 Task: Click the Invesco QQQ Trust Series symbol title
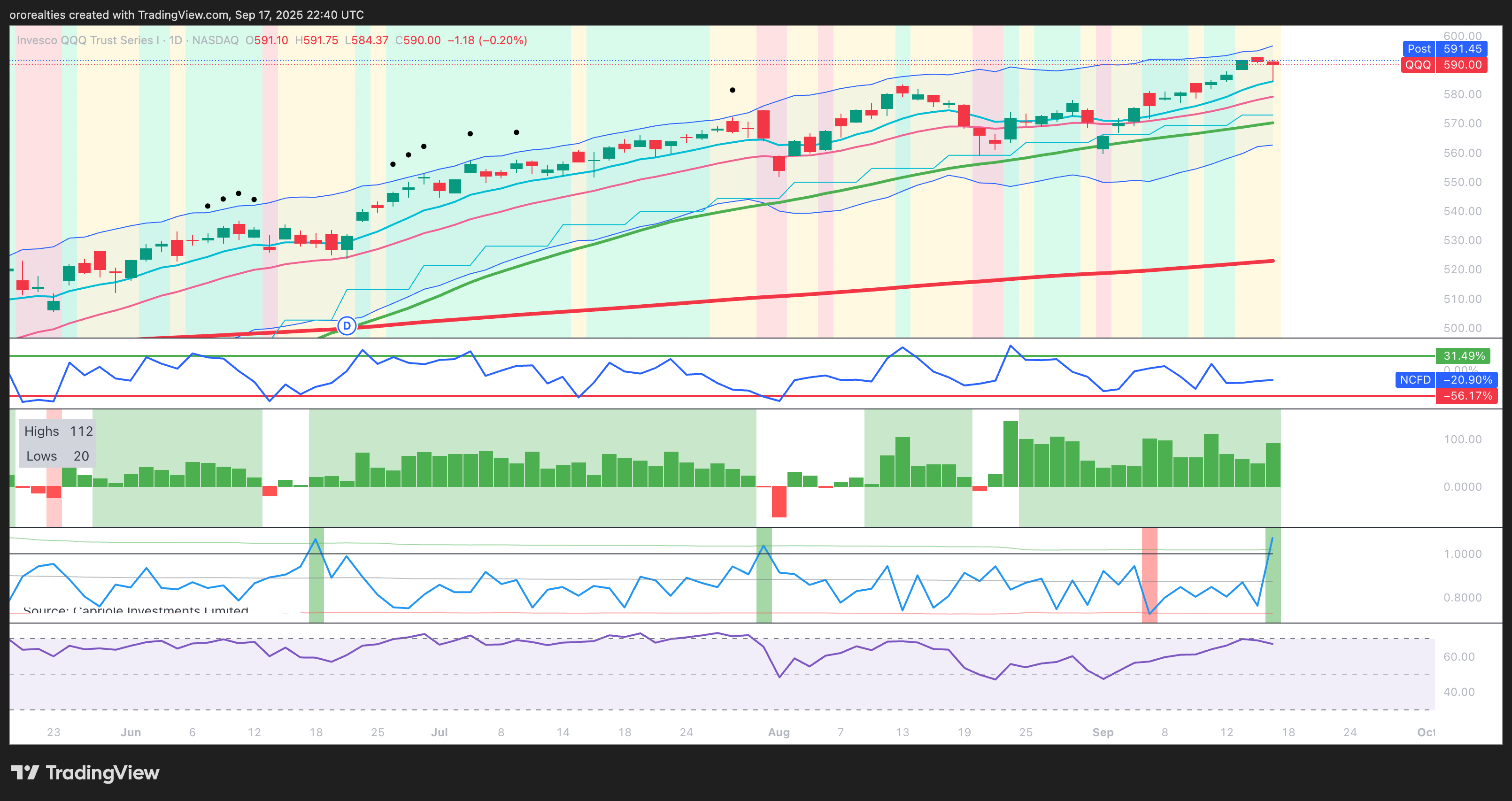88,40
